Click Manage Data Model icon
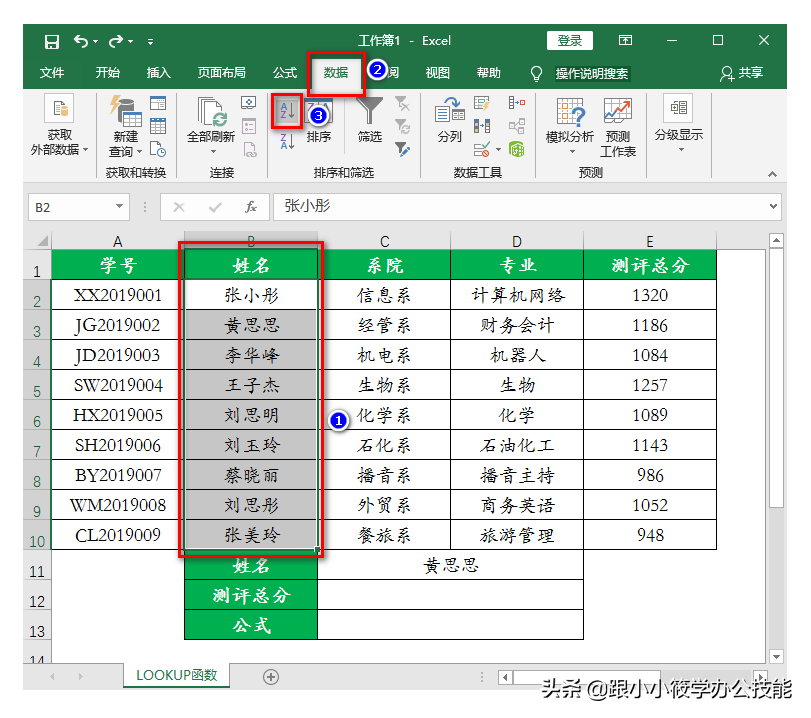Screen dimensions: 811x718 [517, 149]
